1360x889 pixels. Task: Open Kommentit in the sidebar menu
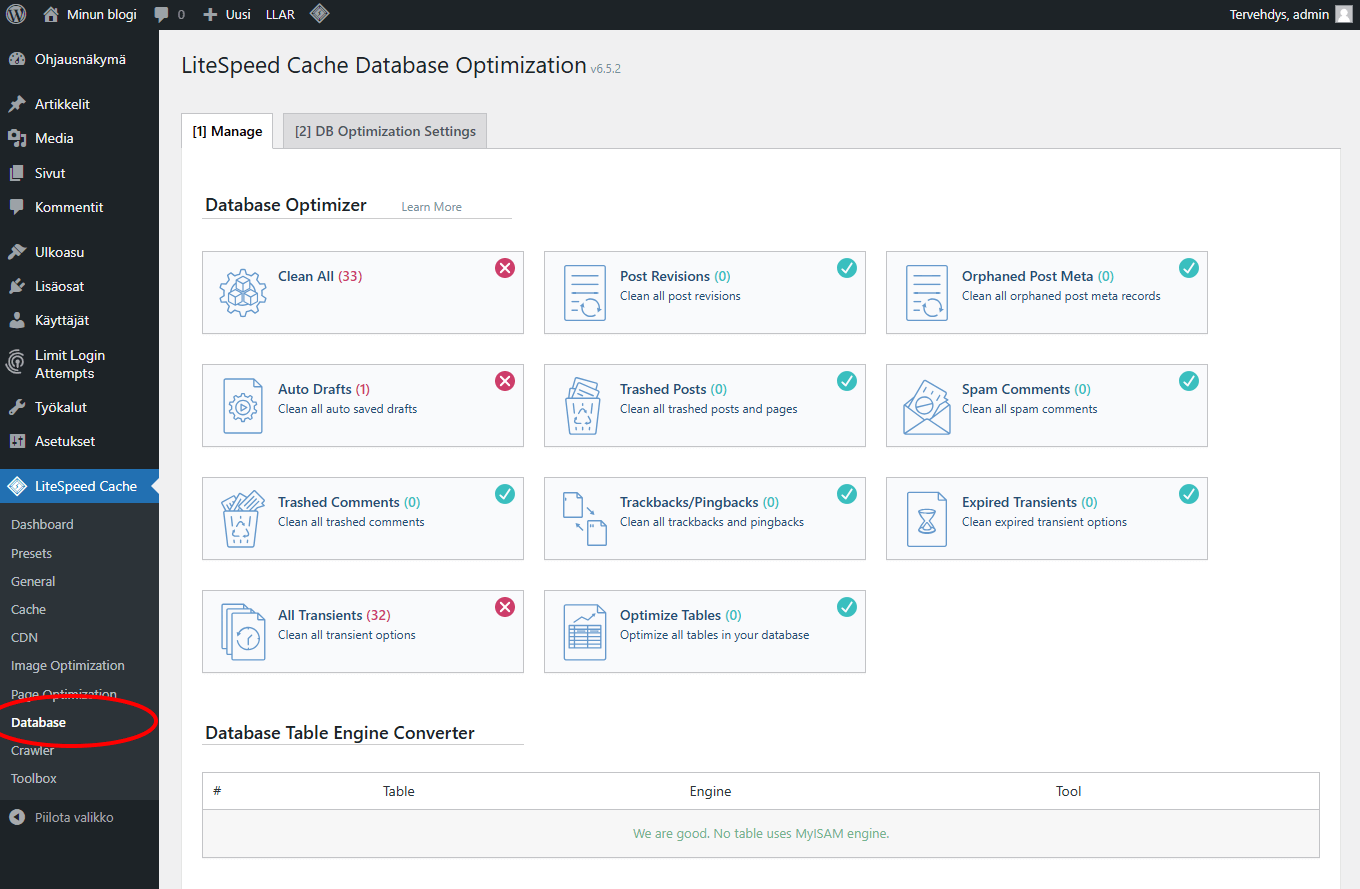[x=79, y=207]
